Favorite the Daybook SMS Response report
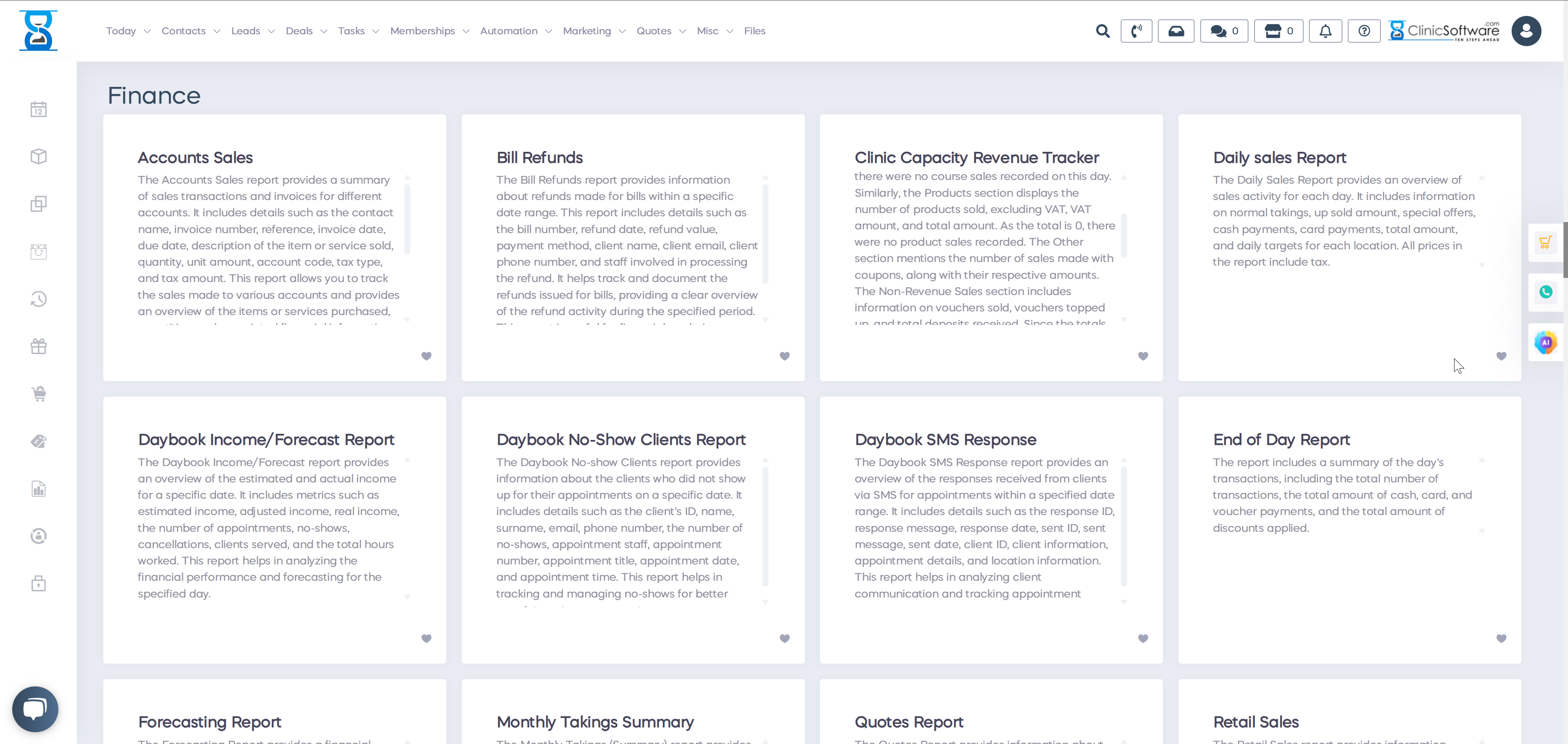Screen dimensions: 1568x744 point(1143,639)
